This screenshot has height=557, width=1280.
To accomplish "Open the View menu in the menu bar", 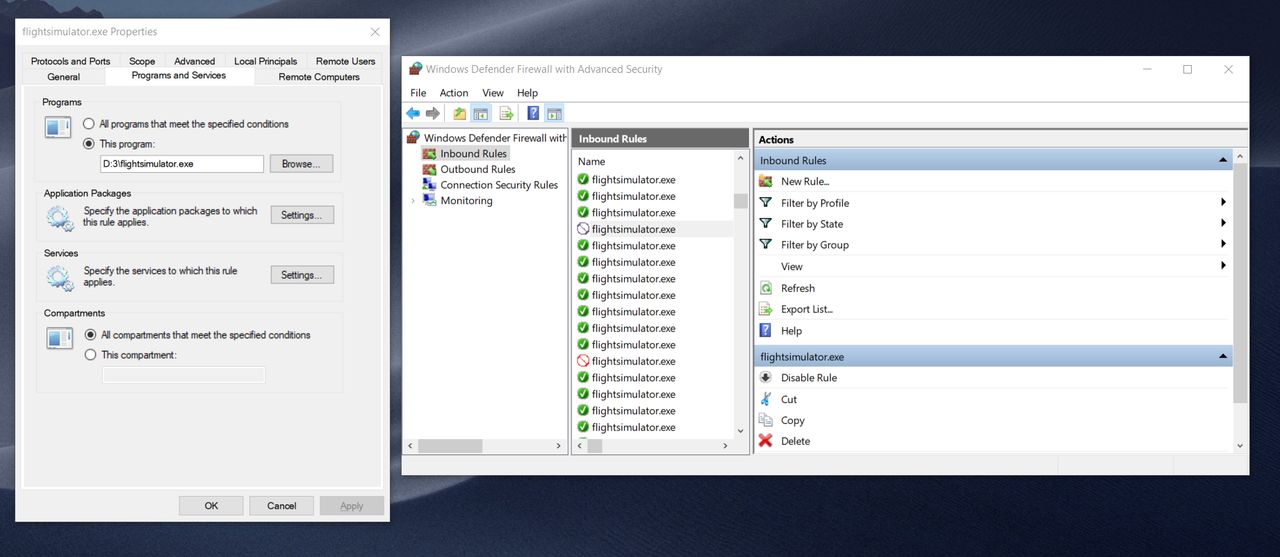I will [x=493, y=93].
